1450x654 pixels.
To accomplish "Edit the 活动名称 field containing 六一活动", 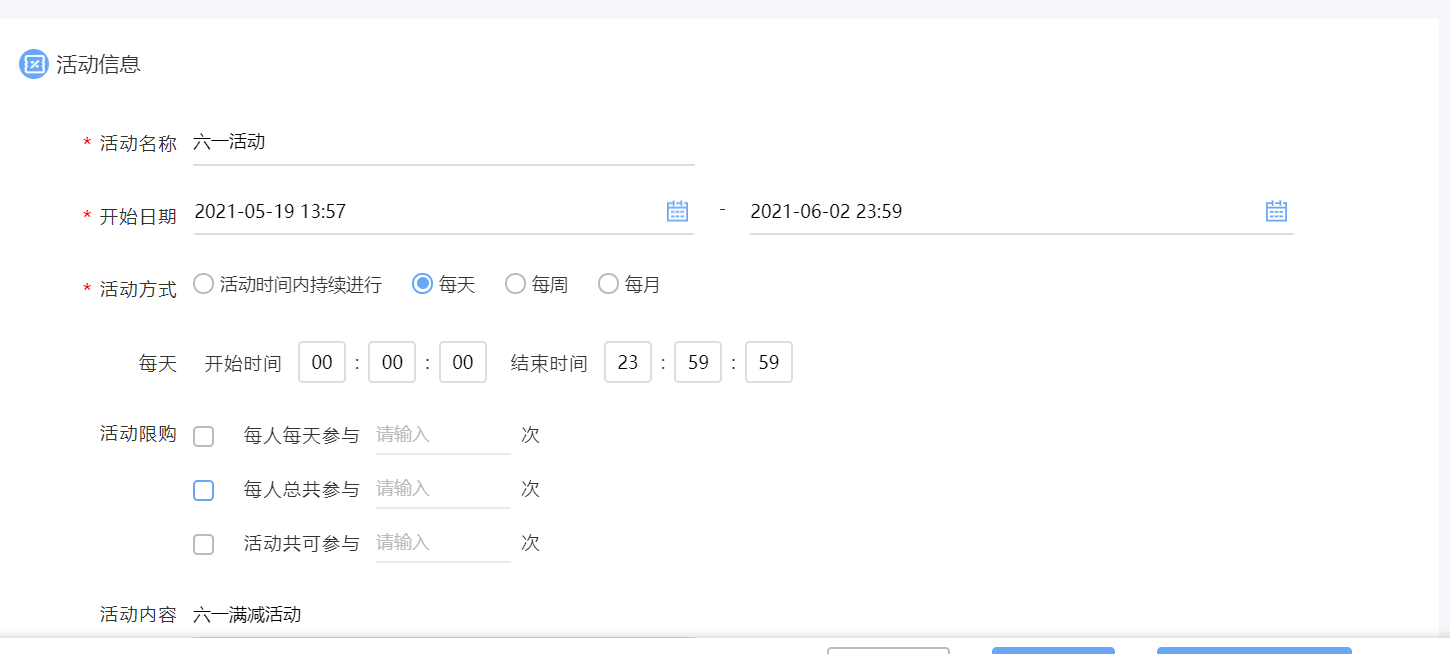I will click(444, 143).
